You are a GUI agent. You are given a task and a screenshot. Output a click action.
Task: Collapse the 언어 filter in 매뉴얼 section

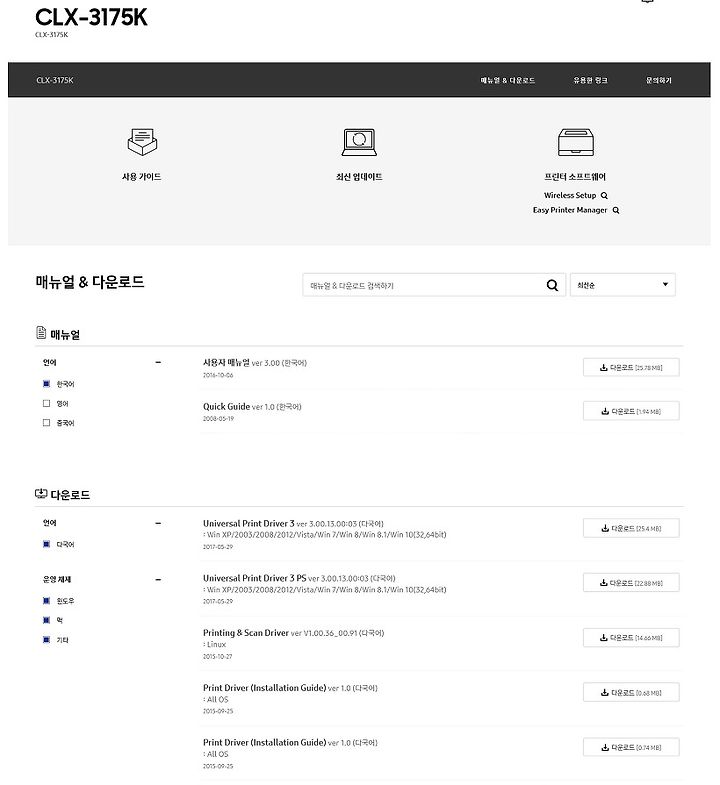(158, 362)
